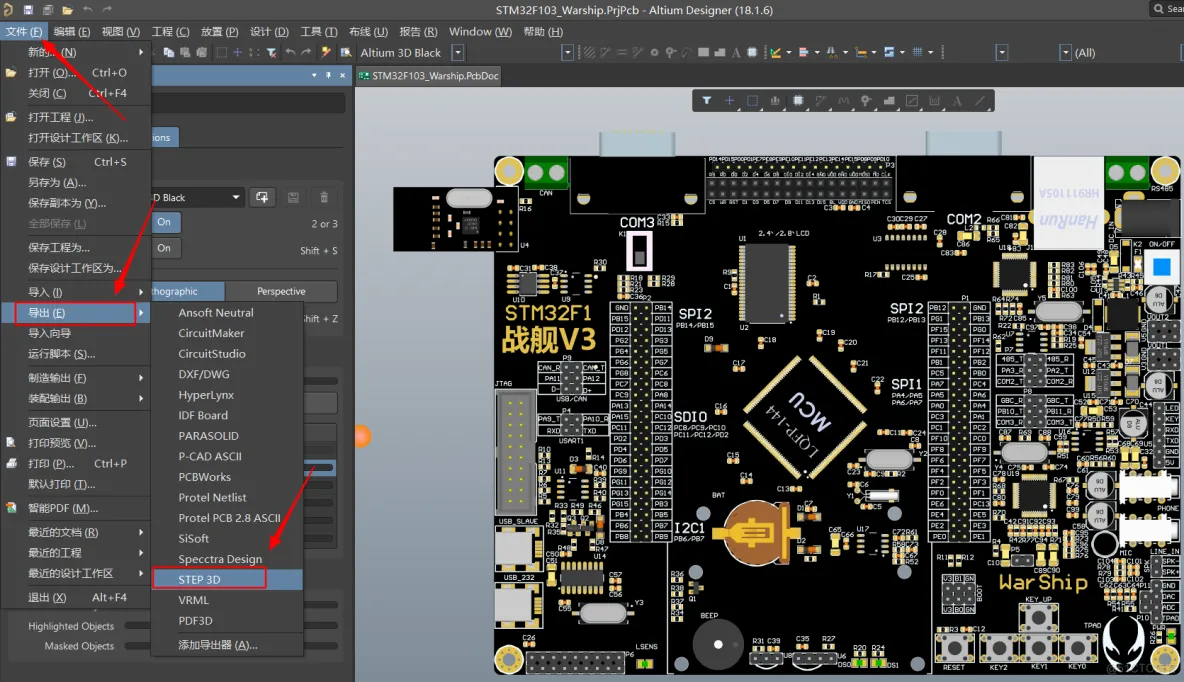Click the create new view configuration icon

pyautogui.click(x=262, y=198)
